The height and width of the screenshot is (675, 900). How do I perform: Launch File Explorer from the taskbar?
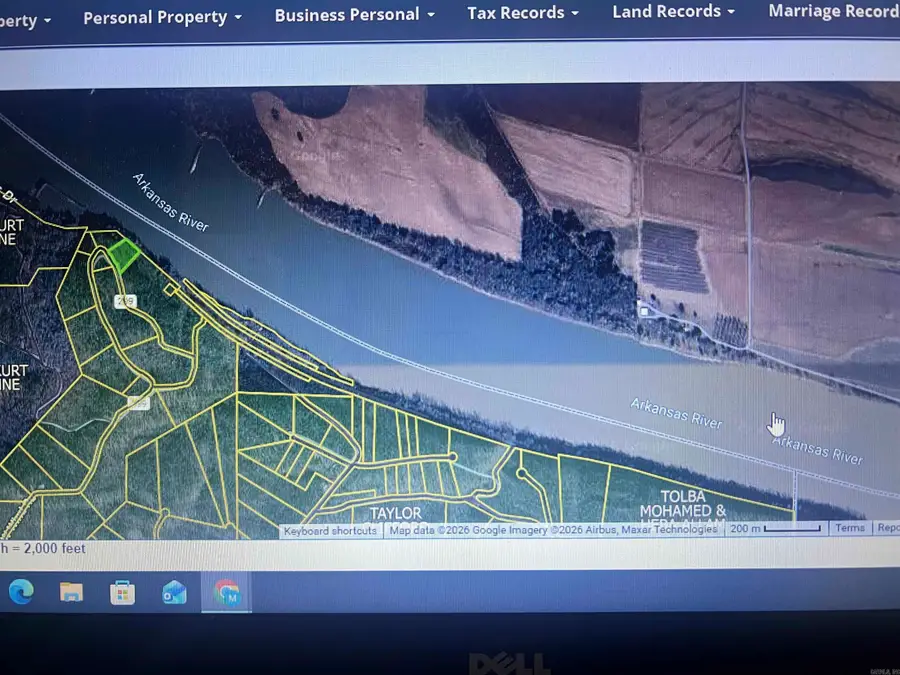point(71,592)
